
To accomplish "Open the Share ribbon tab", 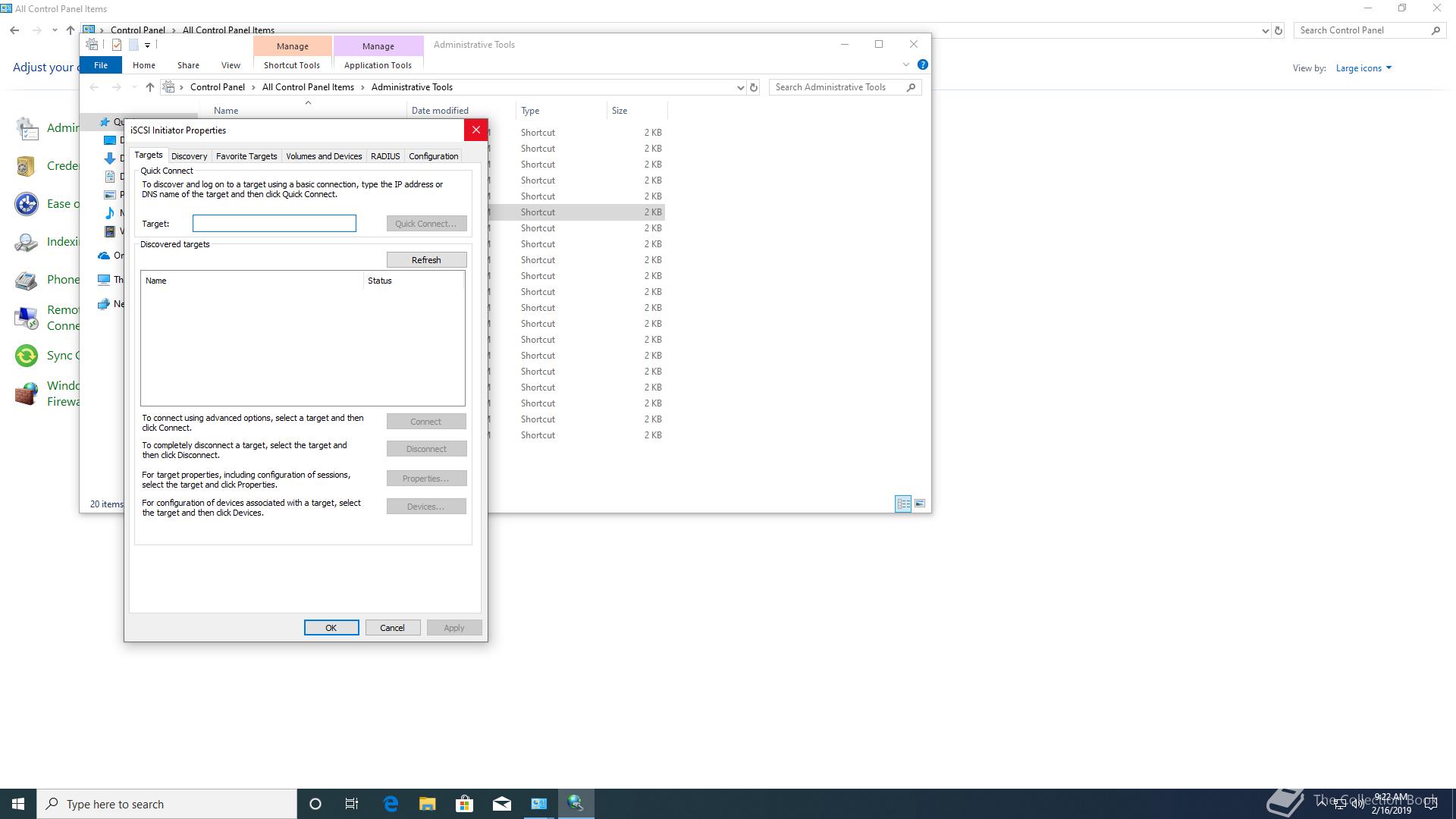I will [x=188, y=65].
